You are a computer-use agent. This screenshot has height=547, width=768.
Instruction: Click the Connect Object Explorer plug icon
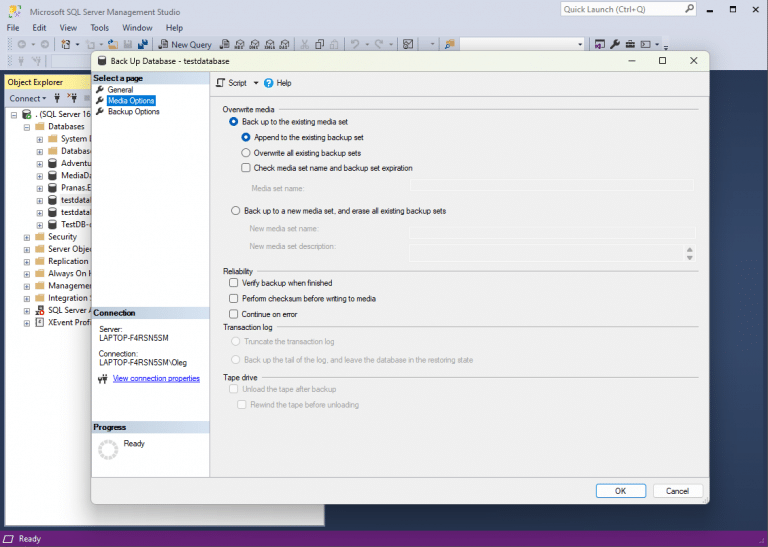[57, 98]
